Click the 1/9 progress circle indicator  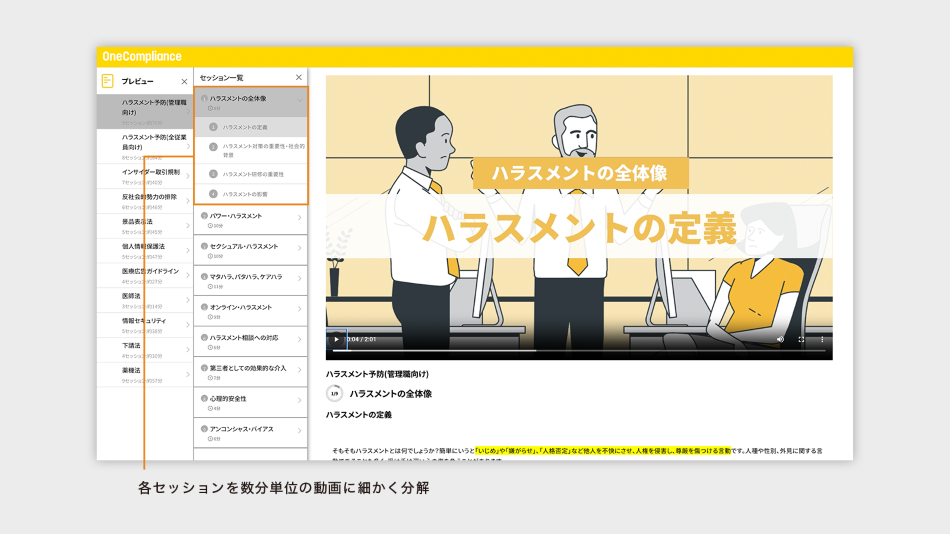pos(334,394)
